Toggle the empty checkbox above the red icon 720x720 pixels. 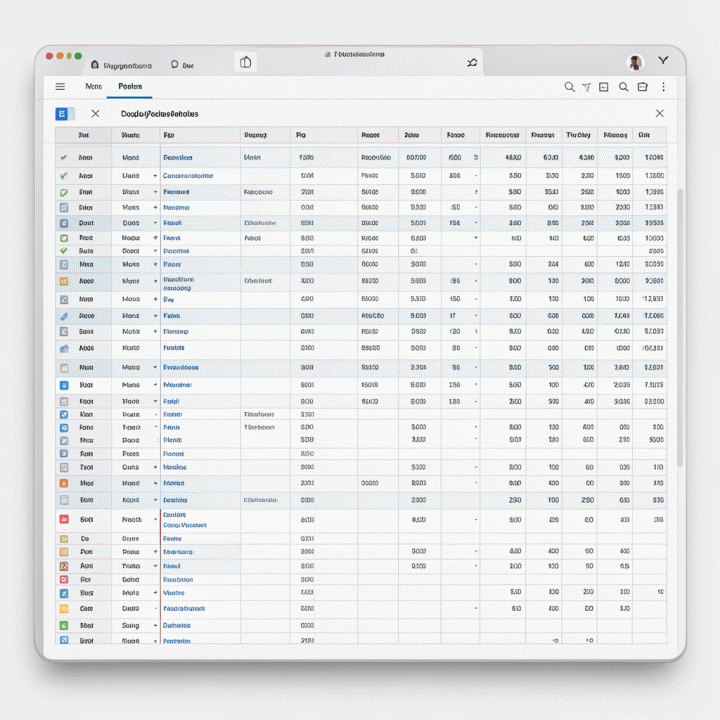pos(64,500)
